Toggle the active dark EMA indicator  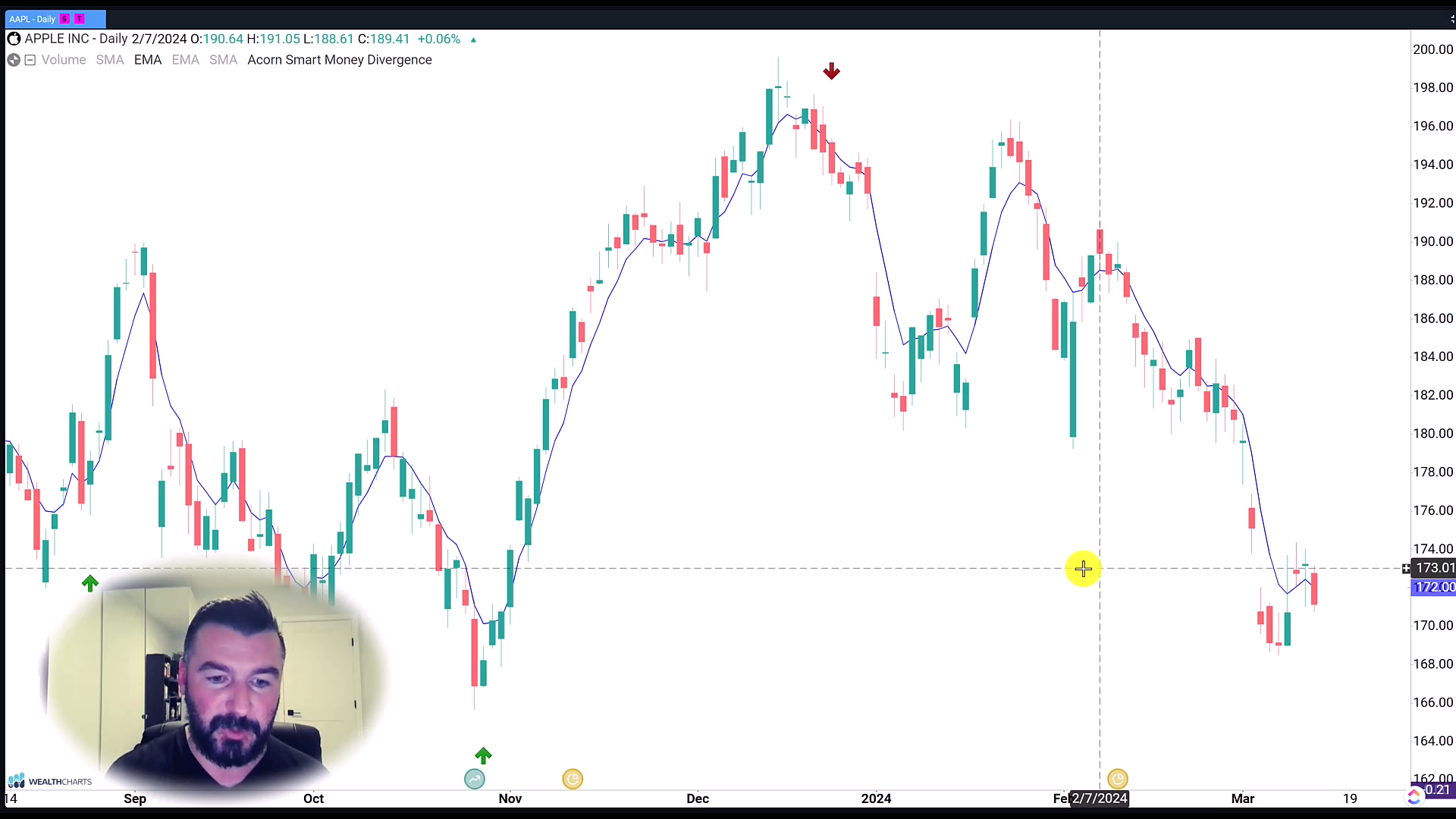148,60
